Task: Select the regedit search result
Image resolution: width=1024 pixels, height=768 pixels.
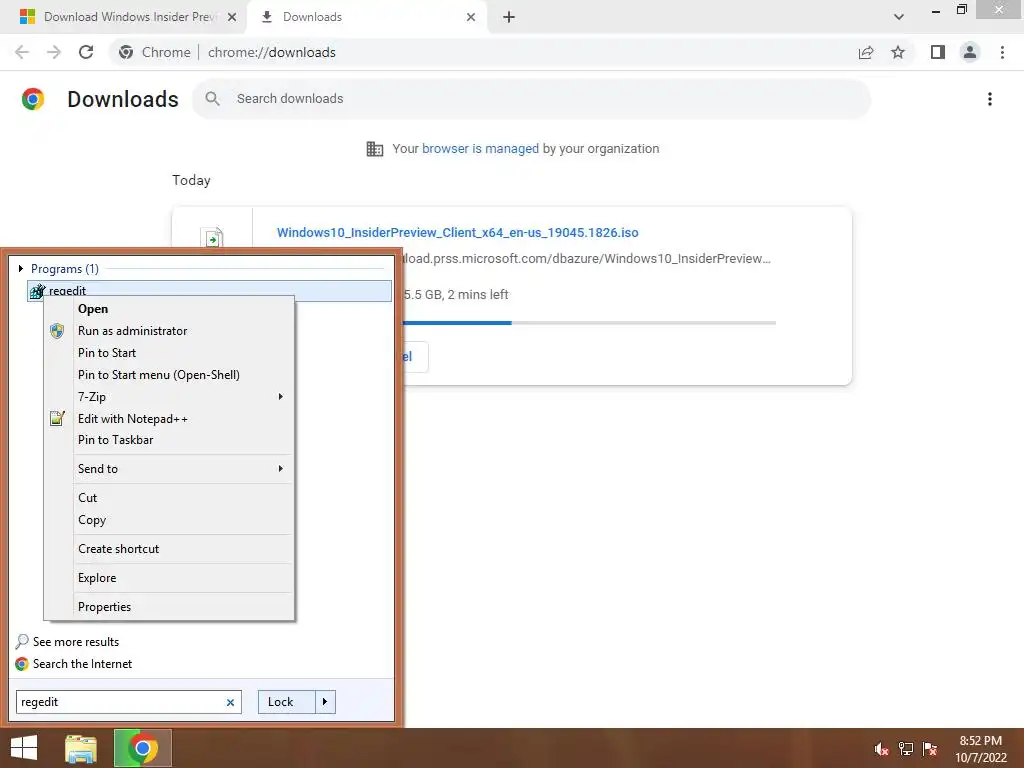Action: coord(209,291)
